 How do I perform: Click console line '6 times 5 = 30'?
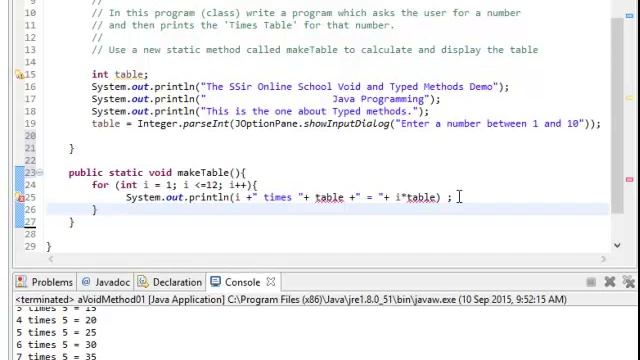pyautogui.click(x=56, y=345)
